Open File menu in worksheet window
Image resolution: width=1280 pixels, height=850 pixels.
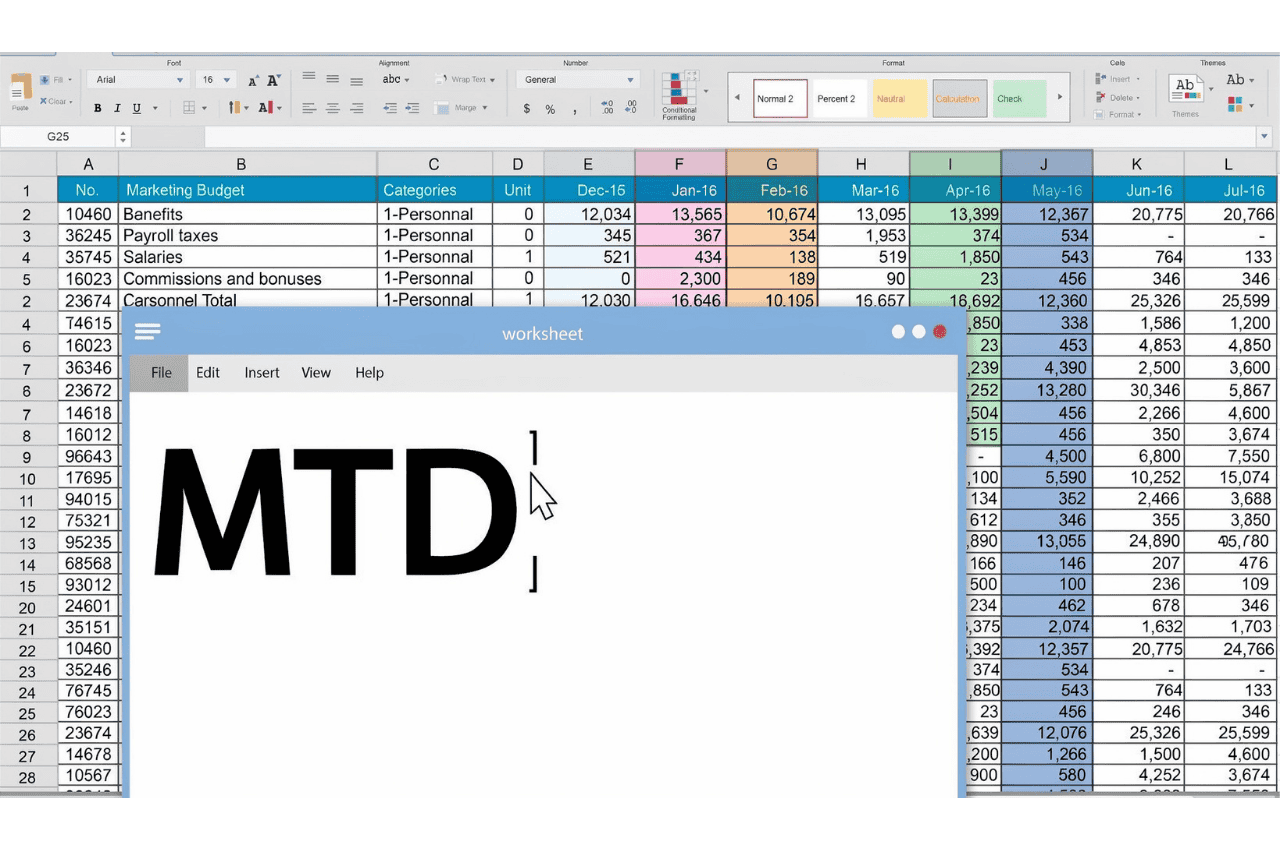[161, 372]
